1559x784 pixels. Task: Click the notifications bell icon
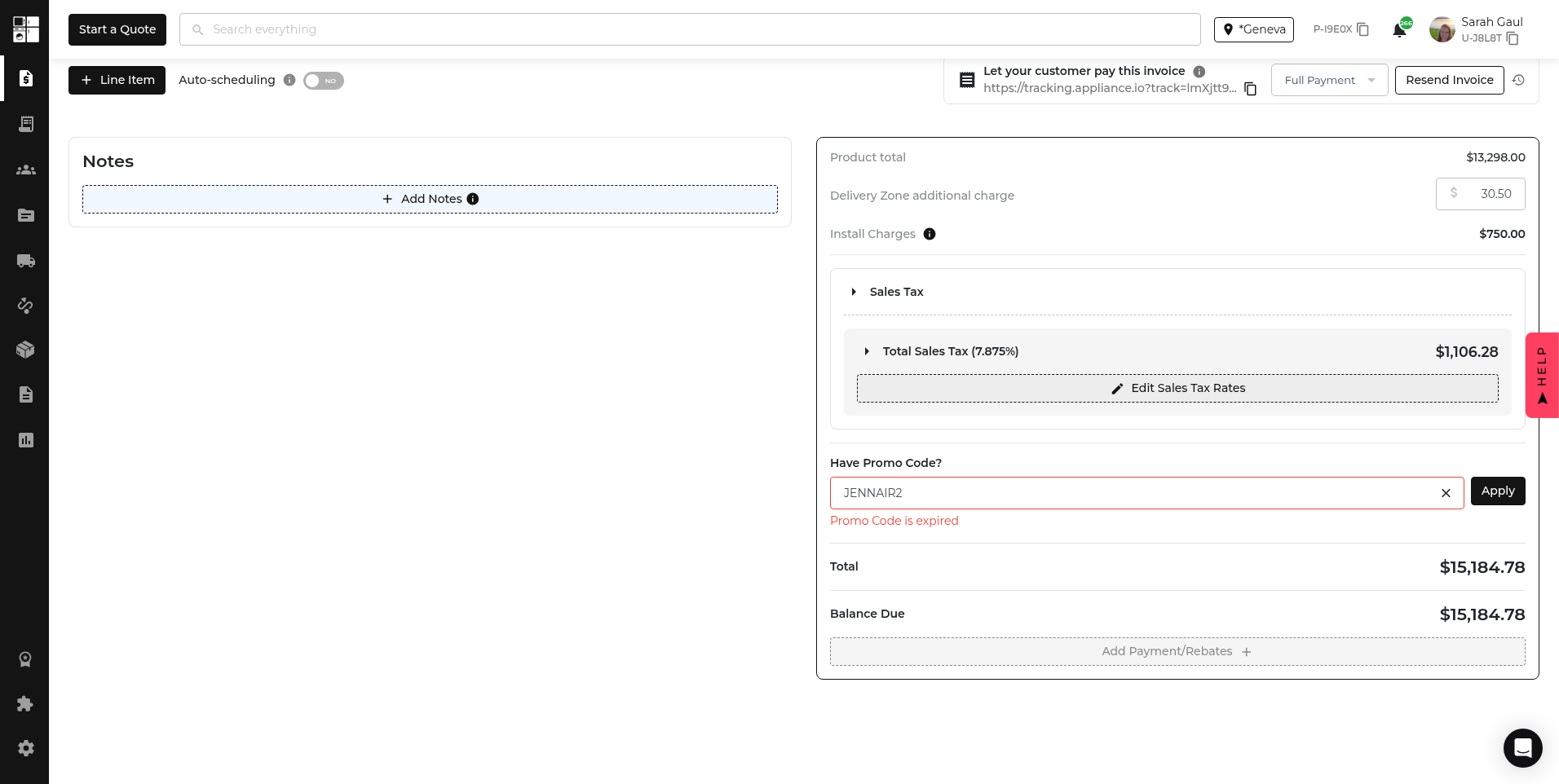tap(1399, 30)
